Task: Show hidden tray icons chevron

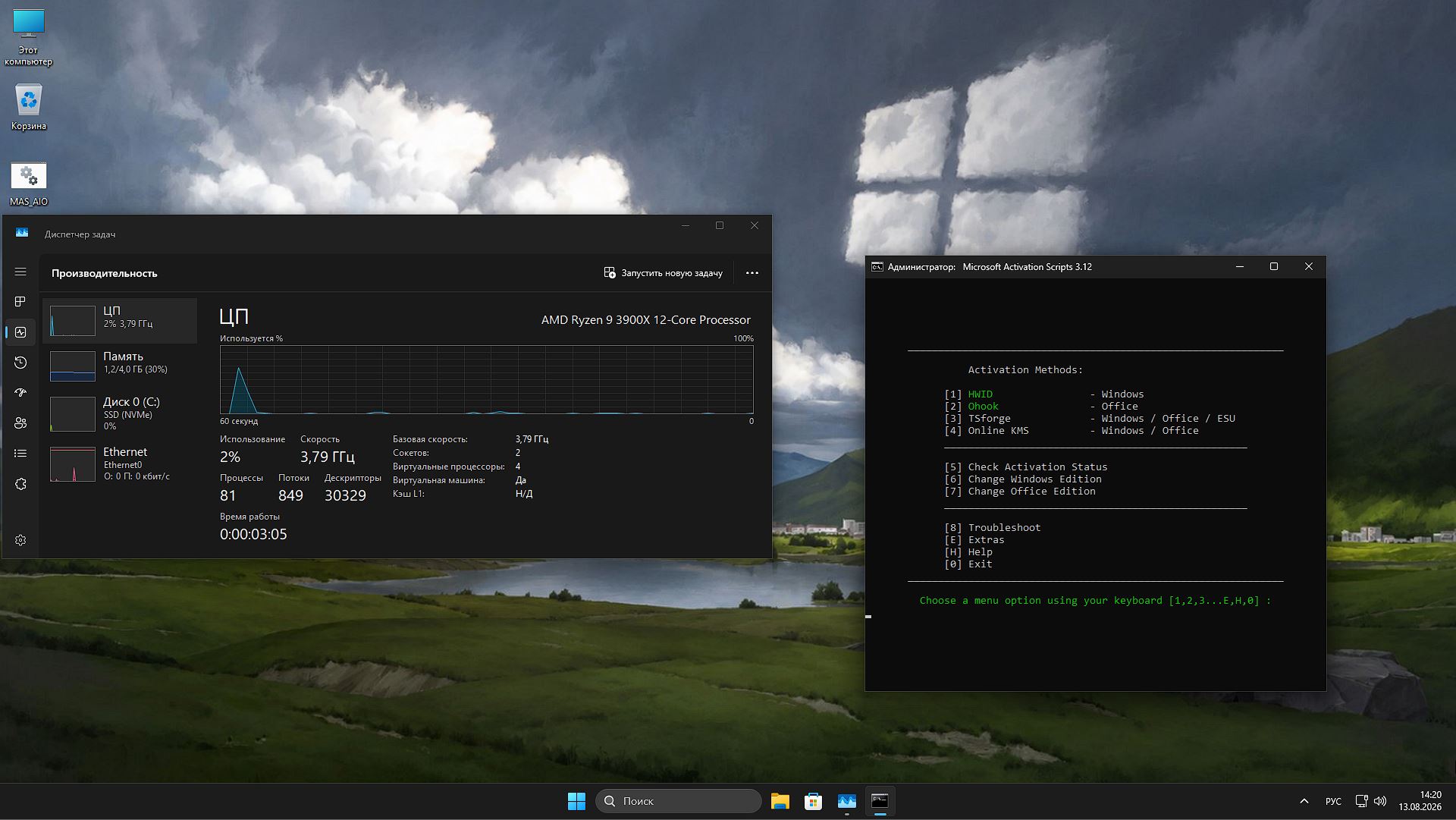Action: 1304,801
